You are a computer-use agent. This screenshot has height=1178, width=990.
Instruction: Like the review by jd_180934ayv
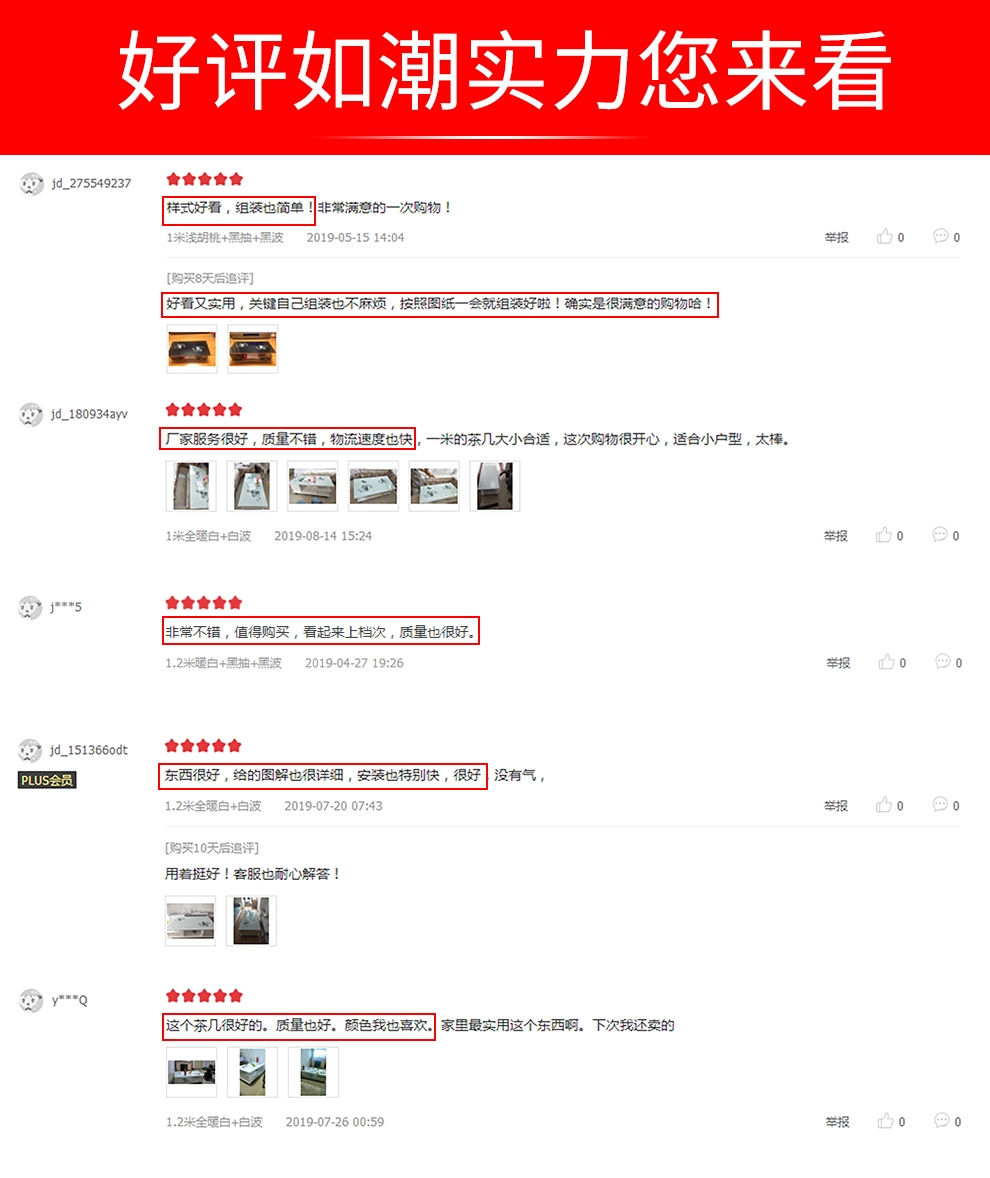pos(889,536)
